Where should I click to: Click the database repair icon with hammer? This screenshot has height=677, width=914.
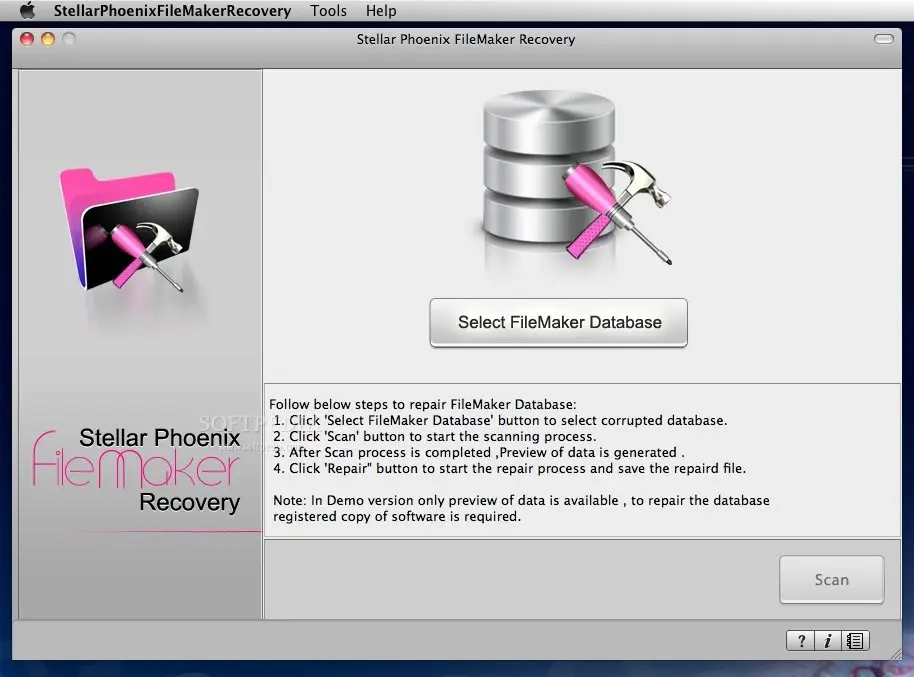point(577,178)
